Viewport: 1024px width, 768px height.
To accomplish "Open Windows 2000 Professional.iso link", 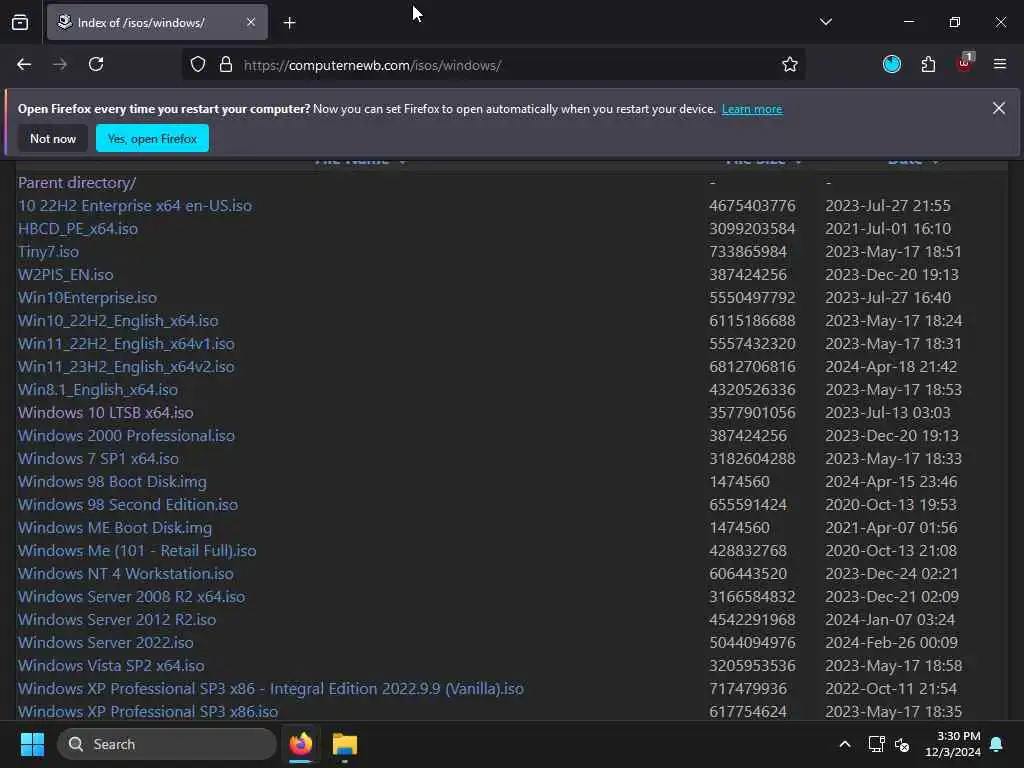I will coord(126,436).
